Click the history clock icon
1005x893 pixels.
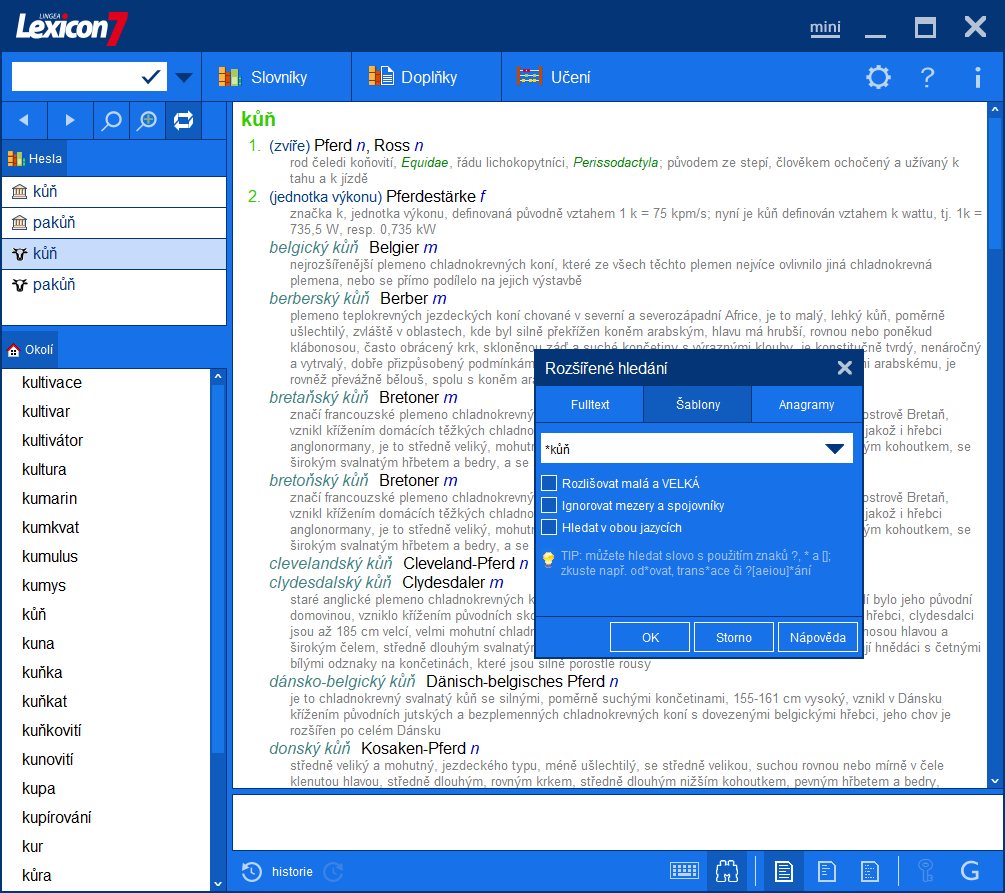252,871
